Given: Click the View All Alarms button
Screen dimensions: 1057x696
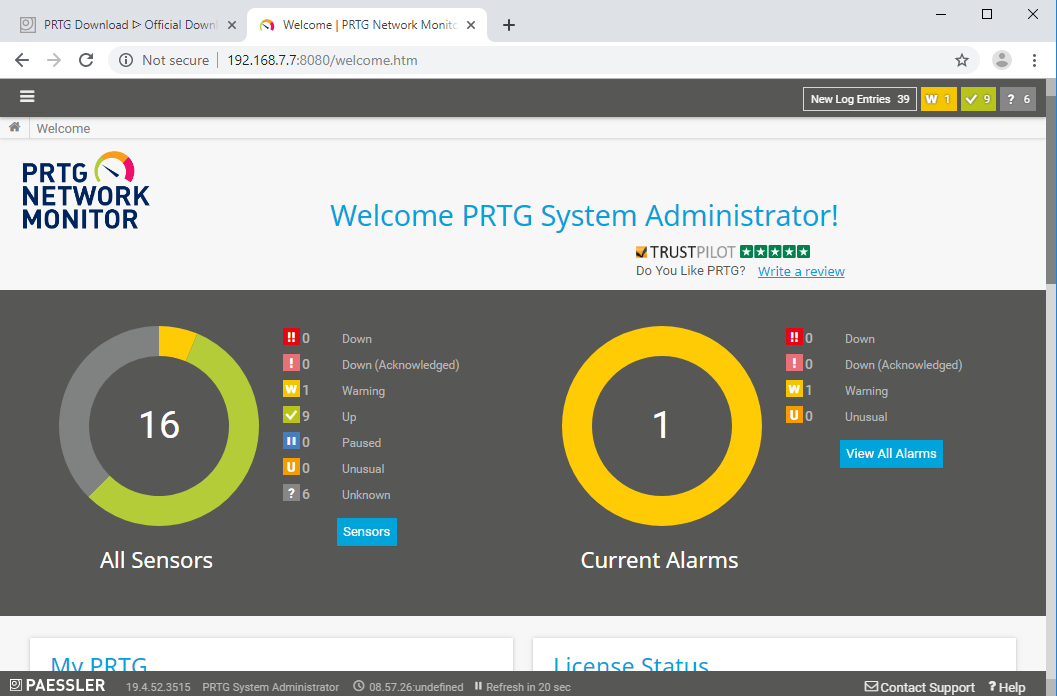Looking at the screenshot, I should pyautogui.click(x=891, y=453).
